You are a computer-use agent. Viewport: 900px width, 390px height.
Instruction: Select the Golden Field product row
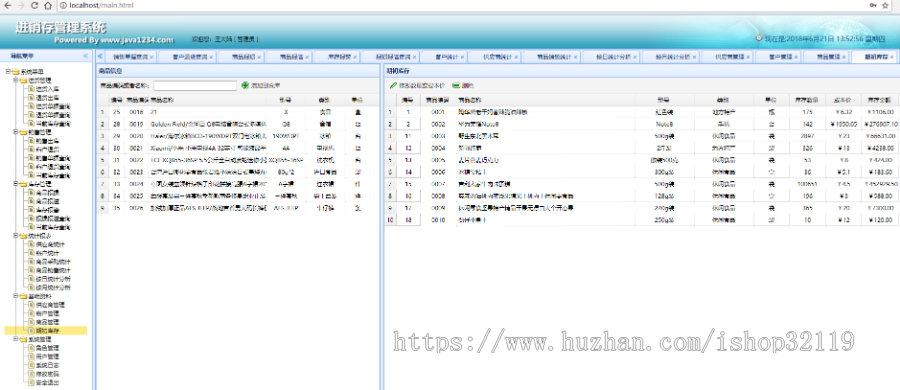click(237, 123)
